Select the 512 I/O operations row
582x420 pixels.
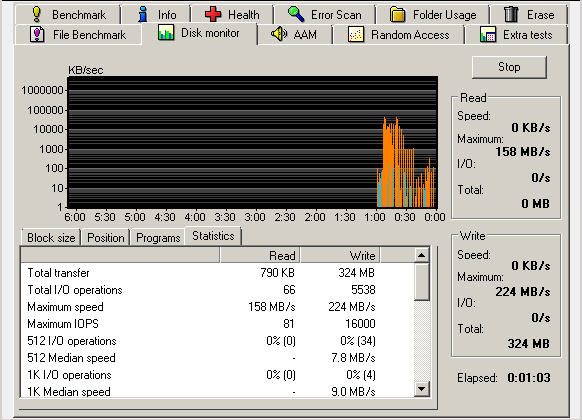click(217, 341)
